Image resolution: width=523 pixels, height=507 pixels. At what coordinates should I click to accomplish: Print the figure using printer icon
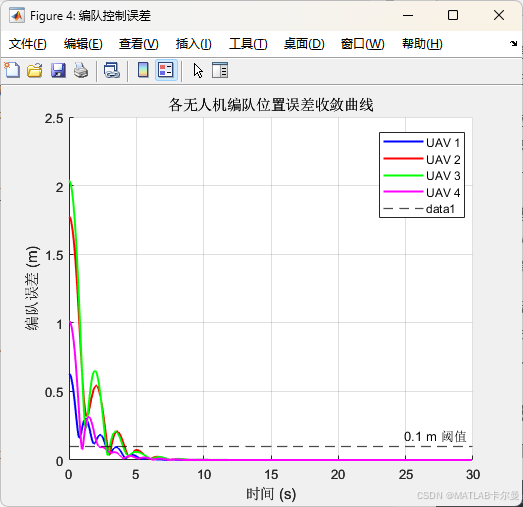click(81, 70)
